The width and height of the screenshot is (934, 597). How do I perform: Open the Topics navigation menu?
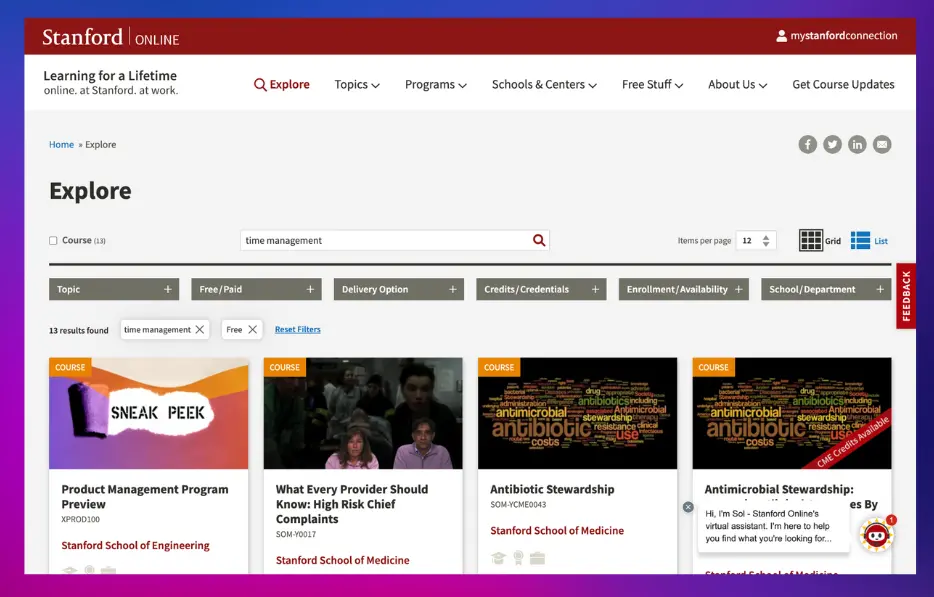click(356, 85)
